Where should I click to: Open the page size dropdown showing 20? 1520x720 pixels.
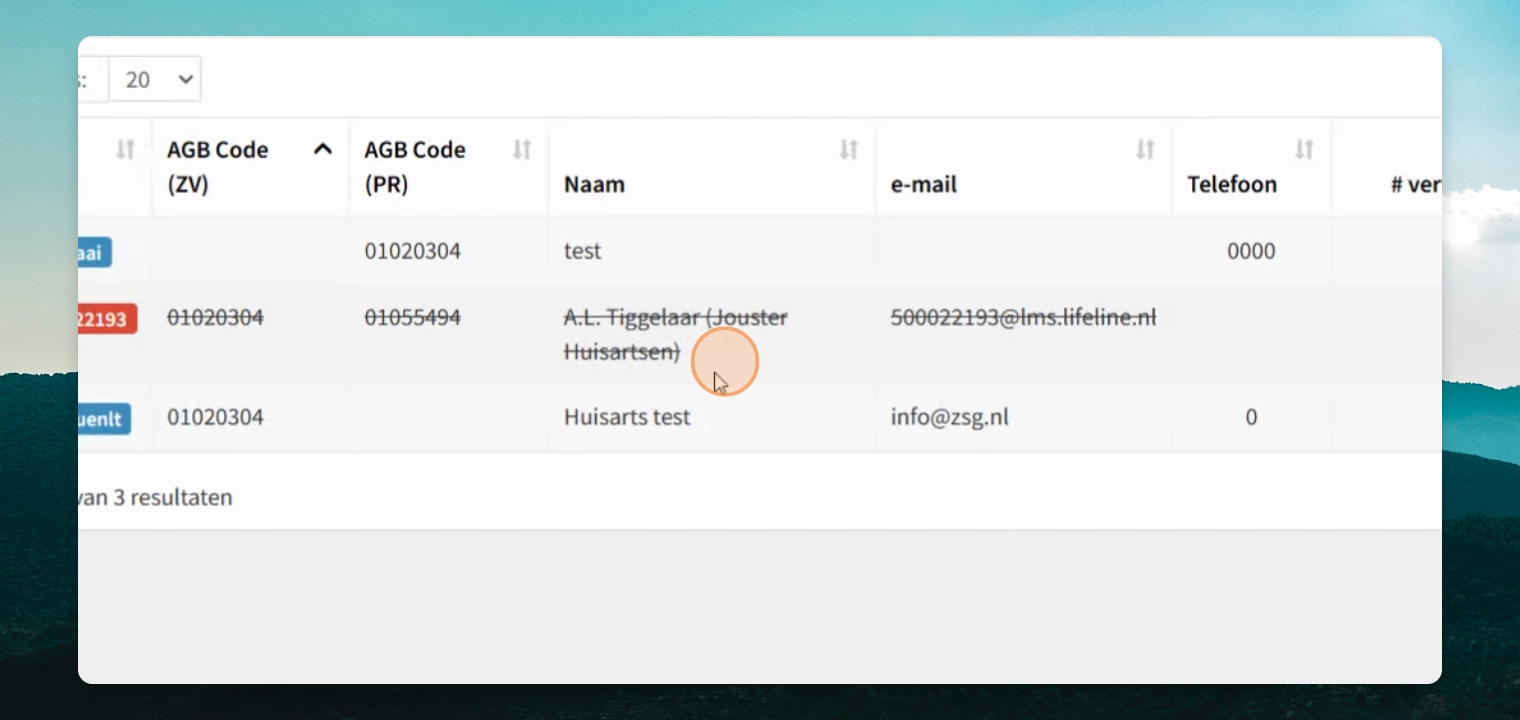point(154,79)
